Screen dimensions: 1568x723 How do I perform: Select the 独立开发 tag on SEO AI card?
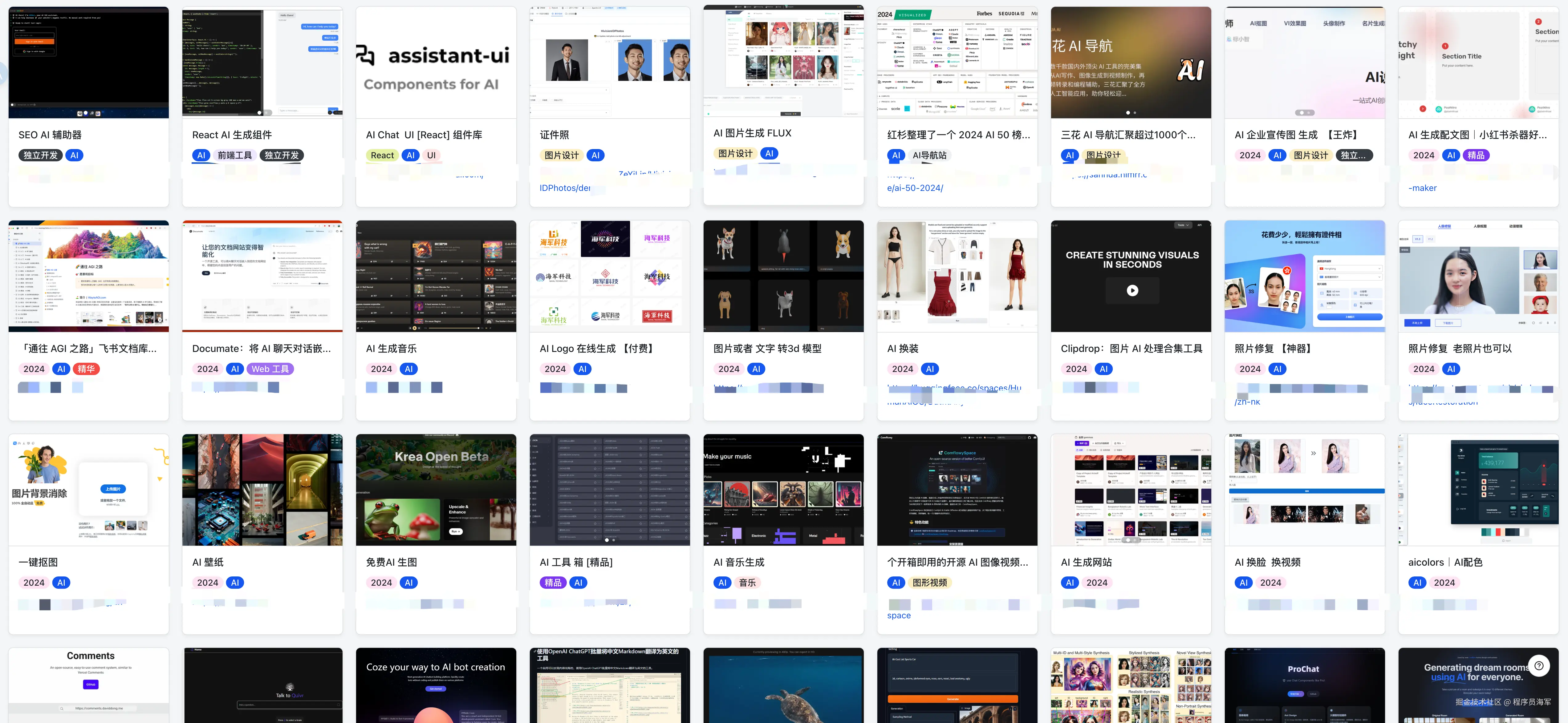tap(40, 155)
